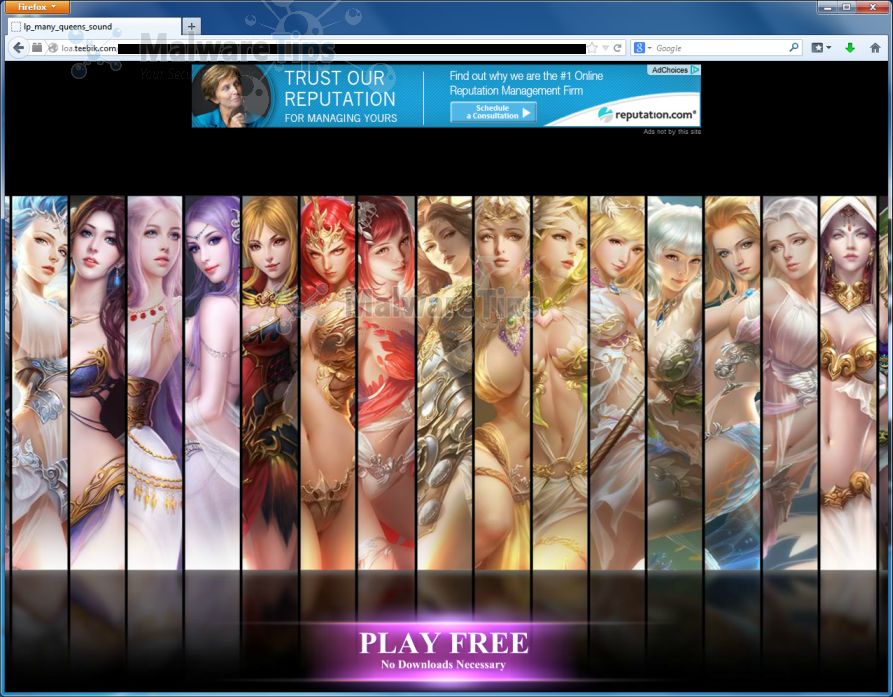Screen dimensions: 893x697
Task: Open the downloads green arrow
Action: (850, 48)
